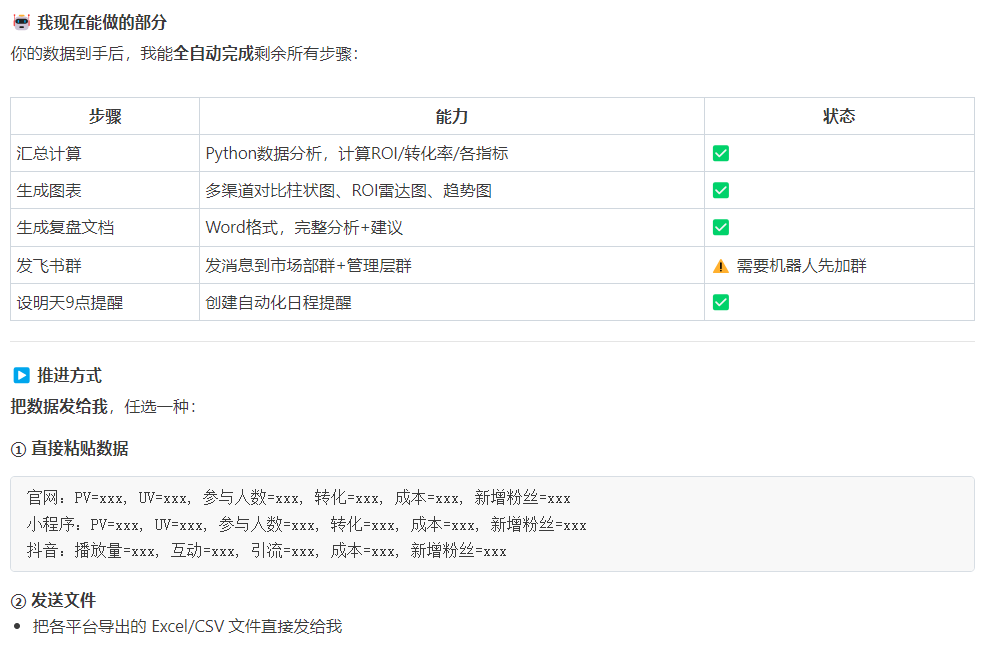Click the warning triangle in the 发飞书群 row
984x647 pixels.
(720, 265)
